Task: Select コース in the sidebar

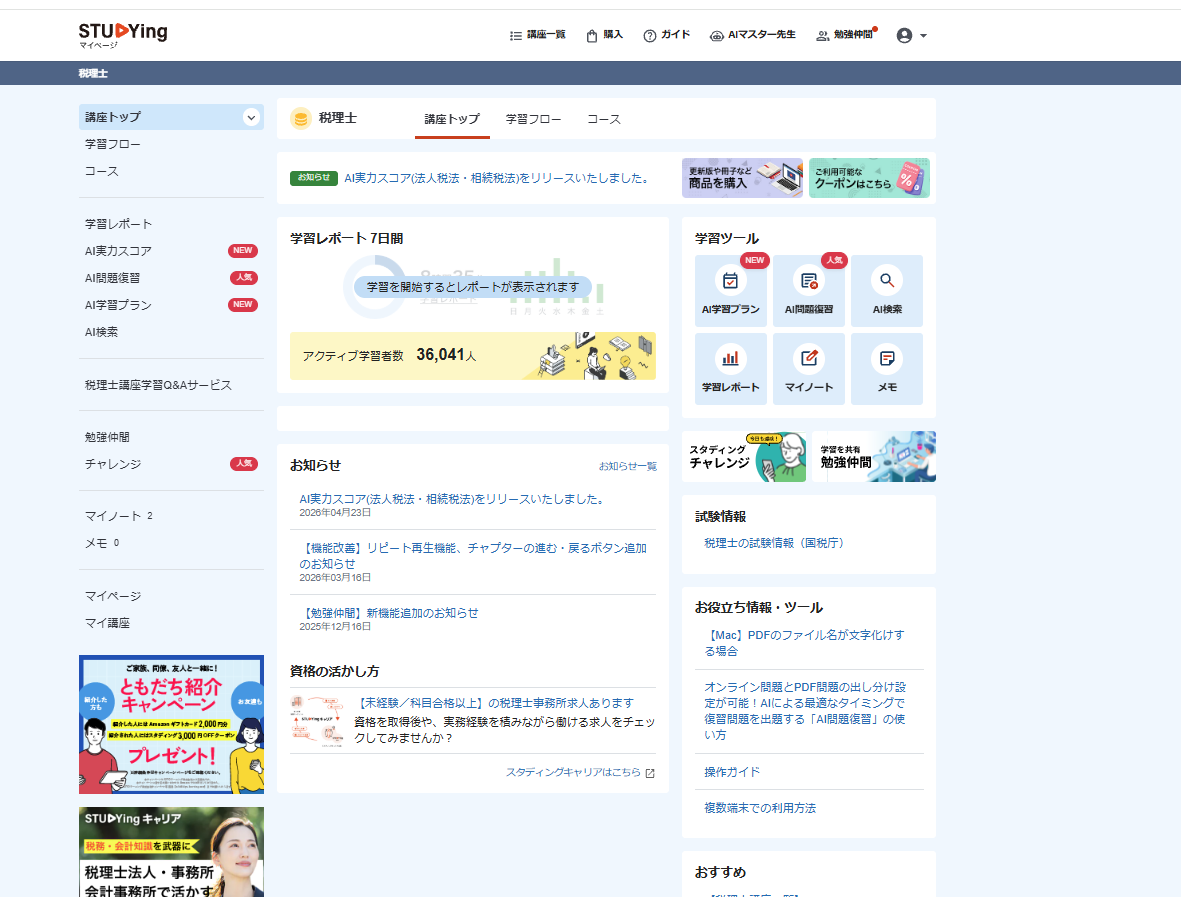Action: coord(102,171)
